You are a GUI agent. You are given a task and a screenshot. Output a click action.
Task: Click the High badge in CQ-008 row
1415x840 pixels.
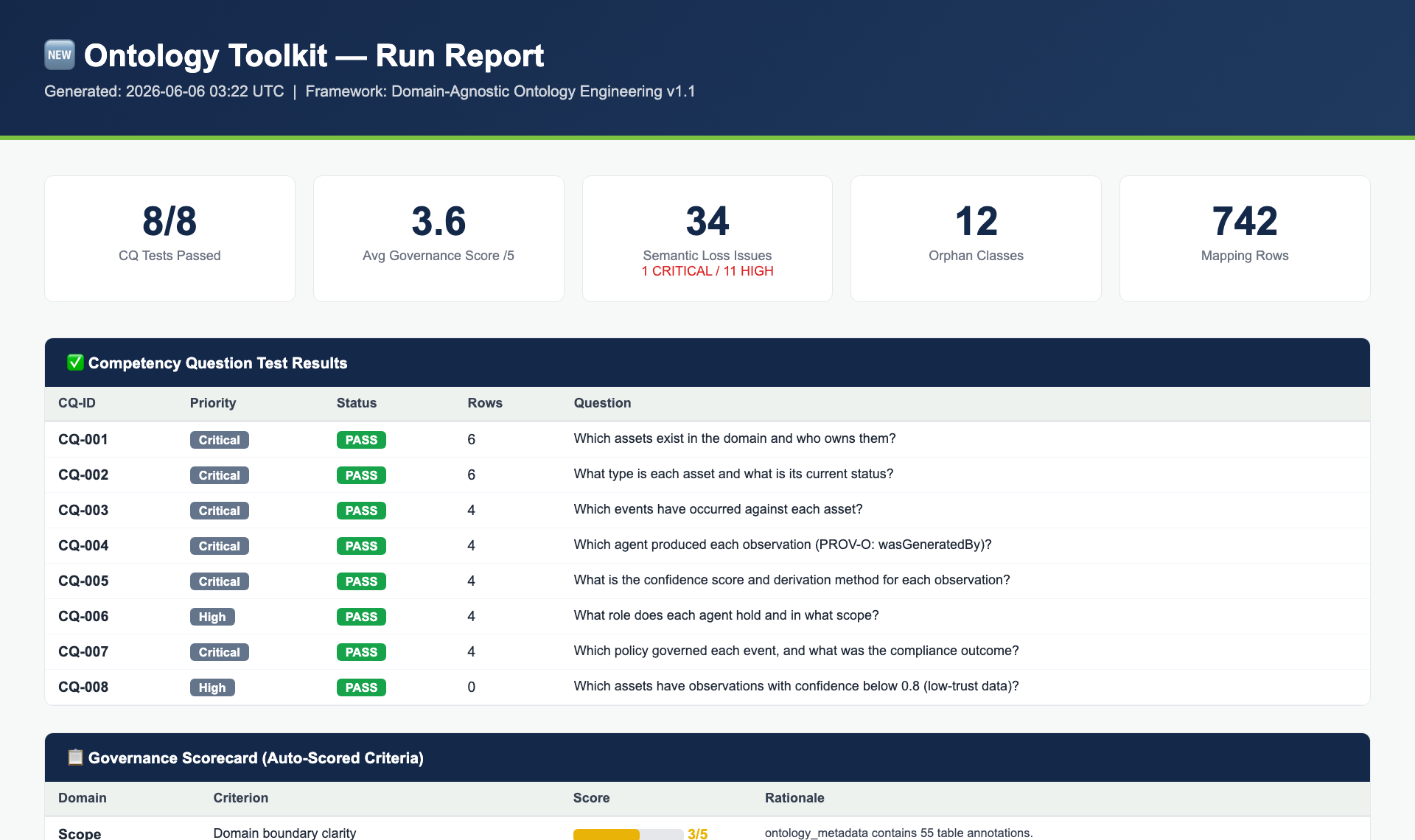point(212,687)
